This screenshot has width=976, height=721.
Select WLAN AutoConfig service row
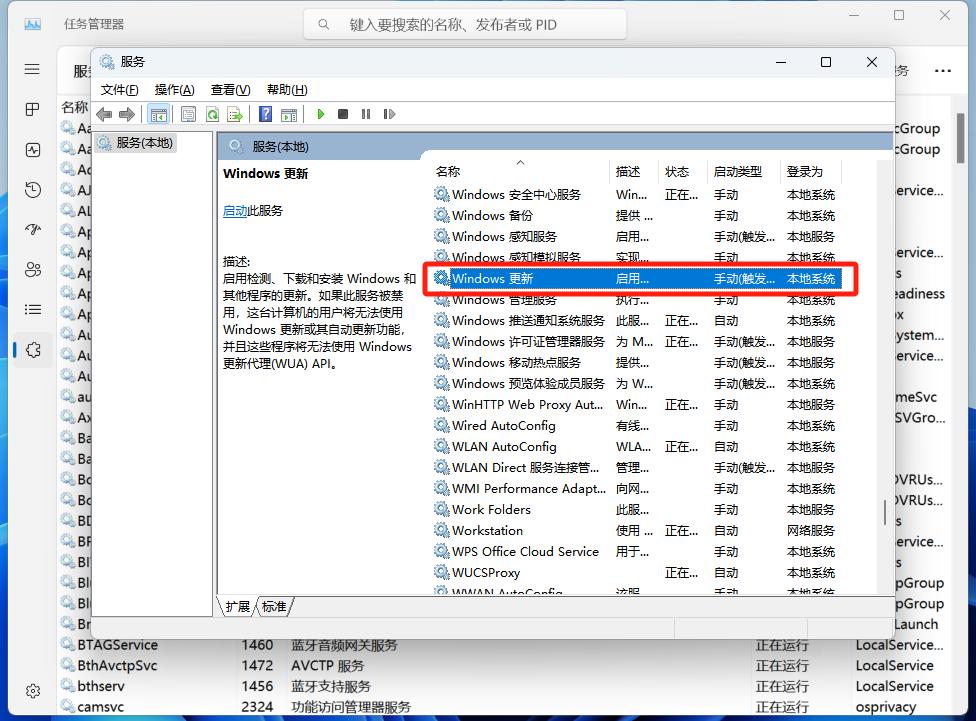(x=636, y=446)
